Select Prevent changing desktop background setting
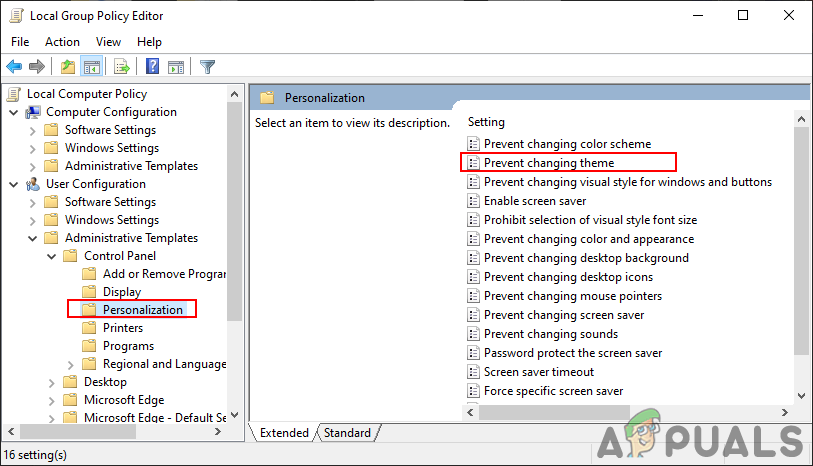 (x=586, y=258)
